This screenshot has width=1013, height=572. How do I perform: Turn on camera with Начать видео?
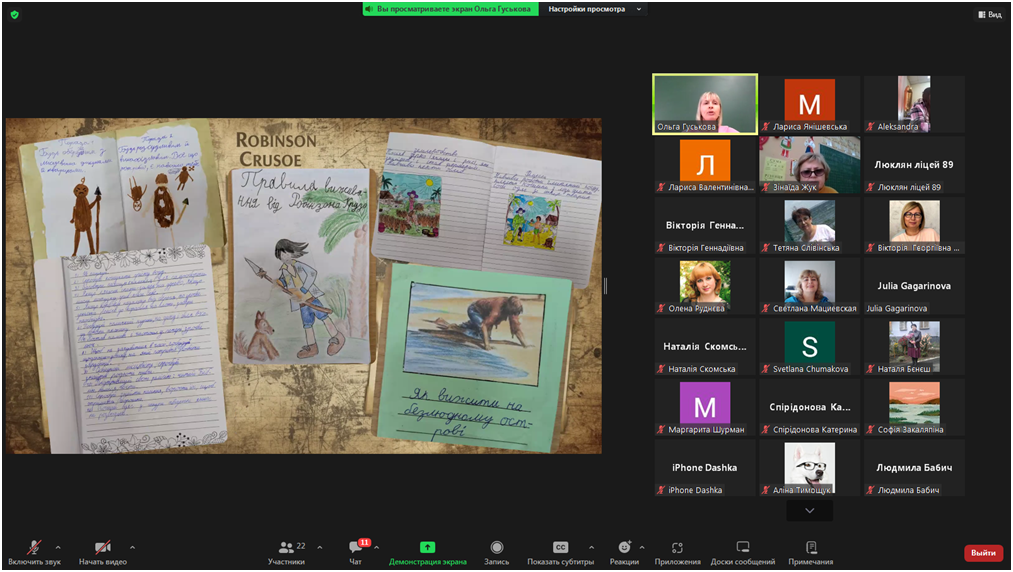102,548
